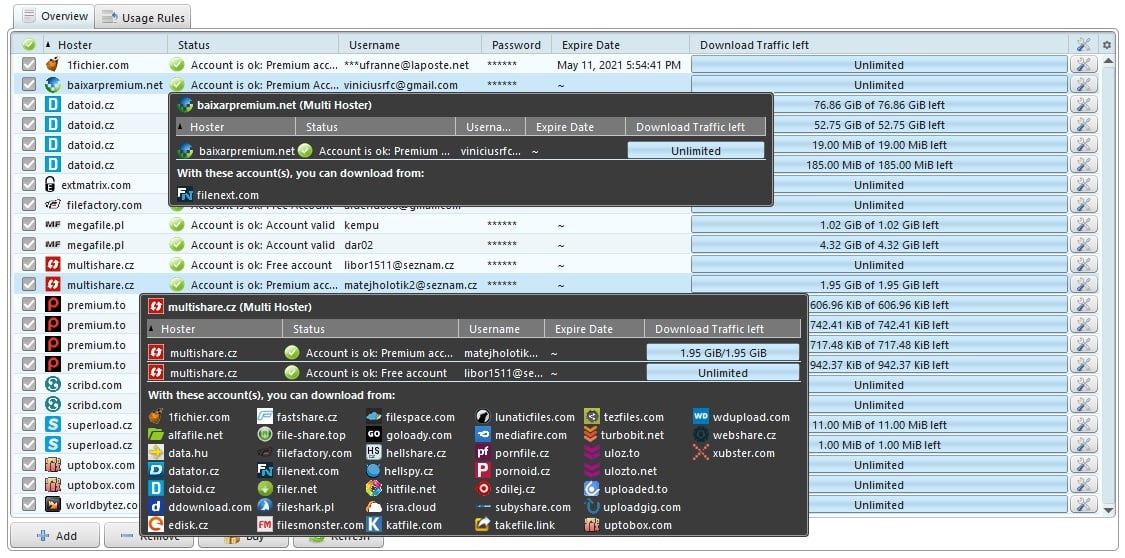Click pornfile.cz icon in supported list
The image size is (1125, 558).
[483, 453]
